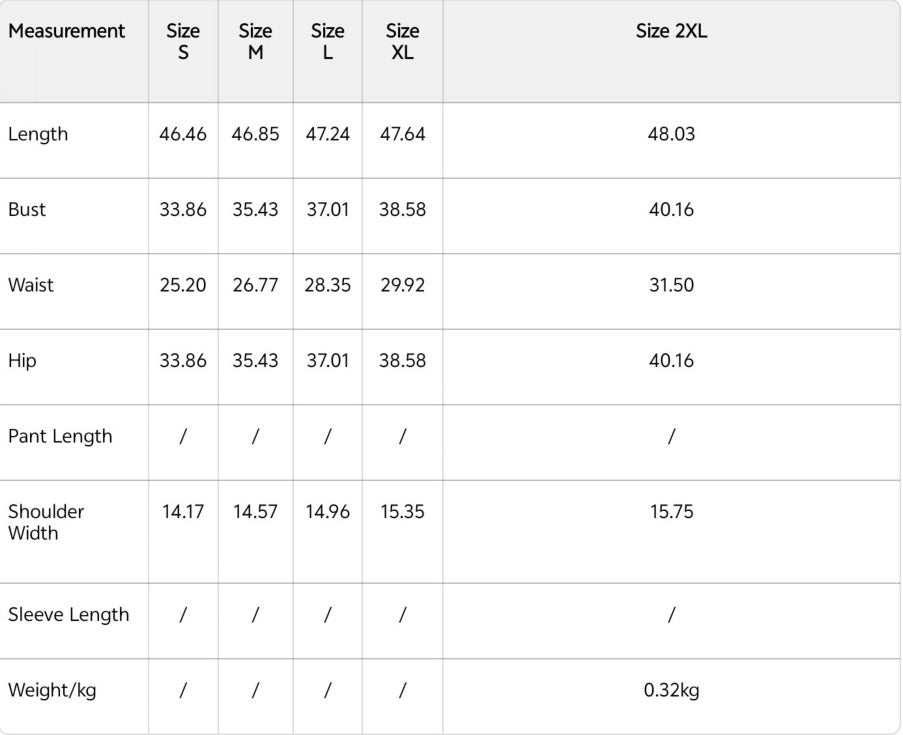Click the Length row label
This screenshot has width=903, height=735.
pos(38,134)
